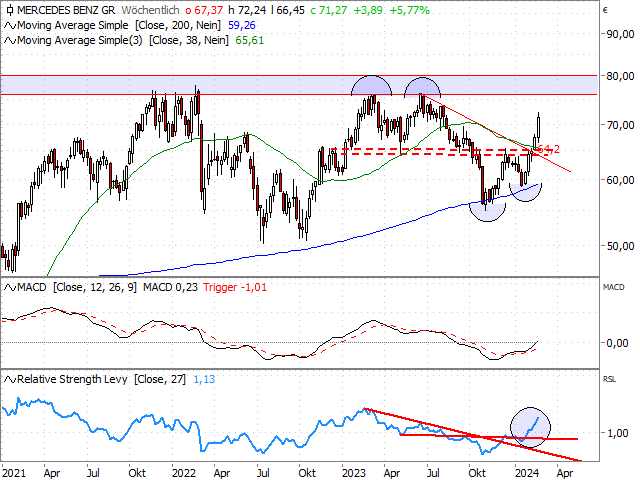Click the RSL axis title on the right
This screenshot has height=480, width=640.
click(609, 379)
